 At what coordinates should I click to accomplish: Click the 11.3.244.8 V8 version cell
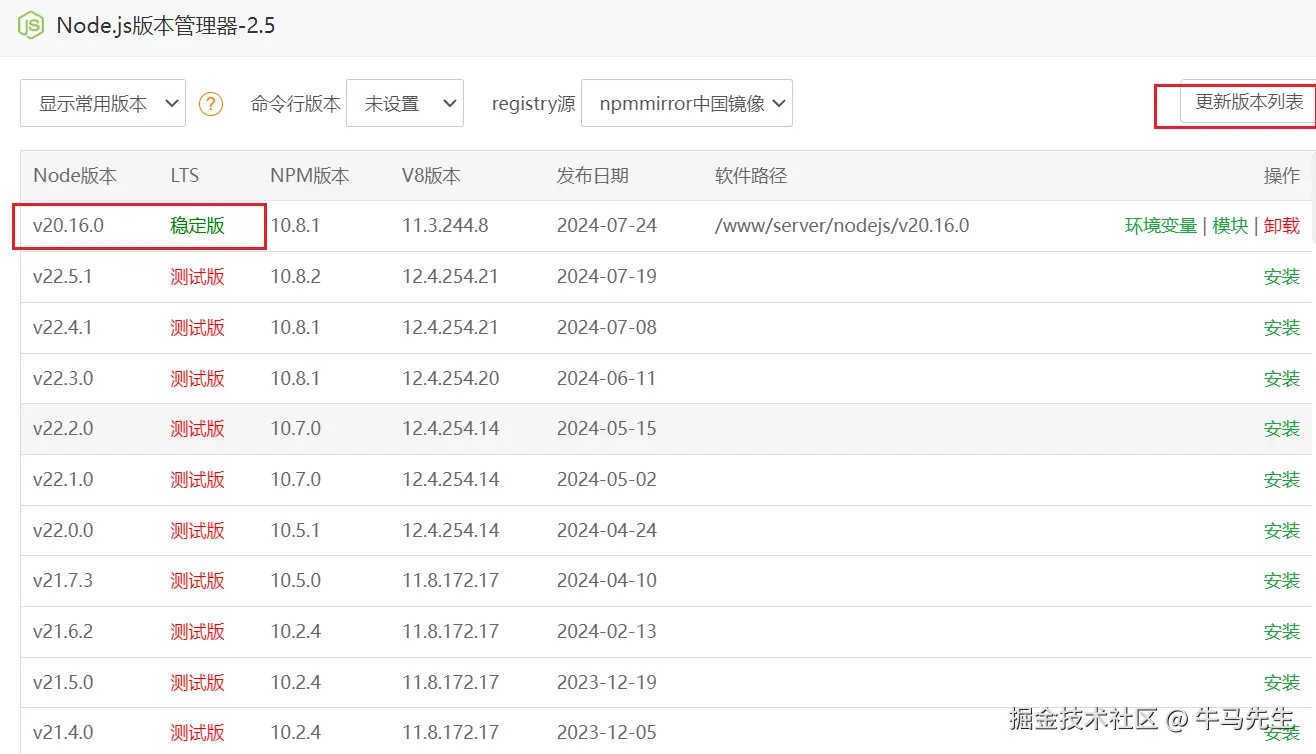coord(446,226)
